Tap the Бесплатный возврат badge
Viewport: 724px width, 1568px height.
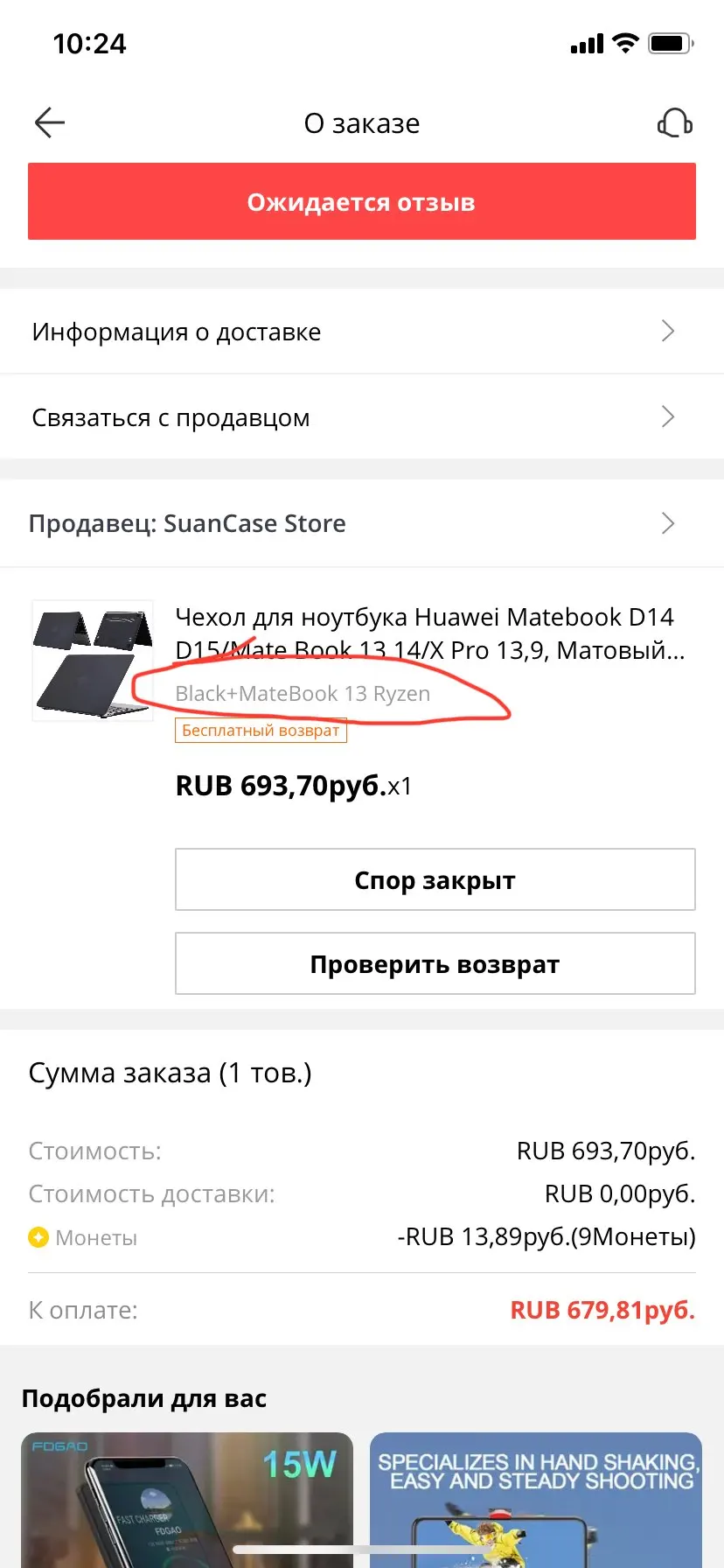261,731
